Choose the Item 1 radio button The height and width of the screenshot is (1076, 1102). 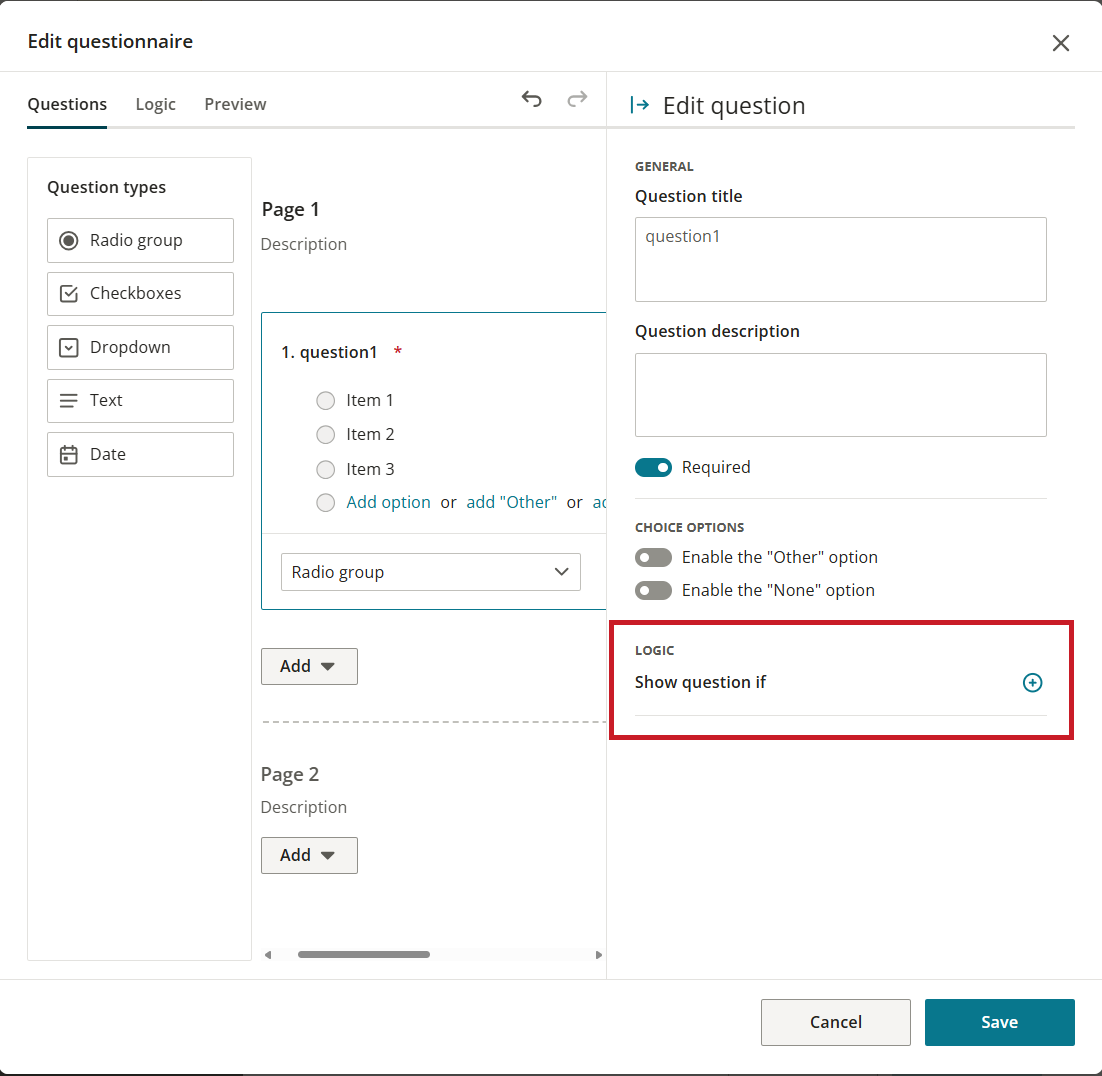coord(325,401)
